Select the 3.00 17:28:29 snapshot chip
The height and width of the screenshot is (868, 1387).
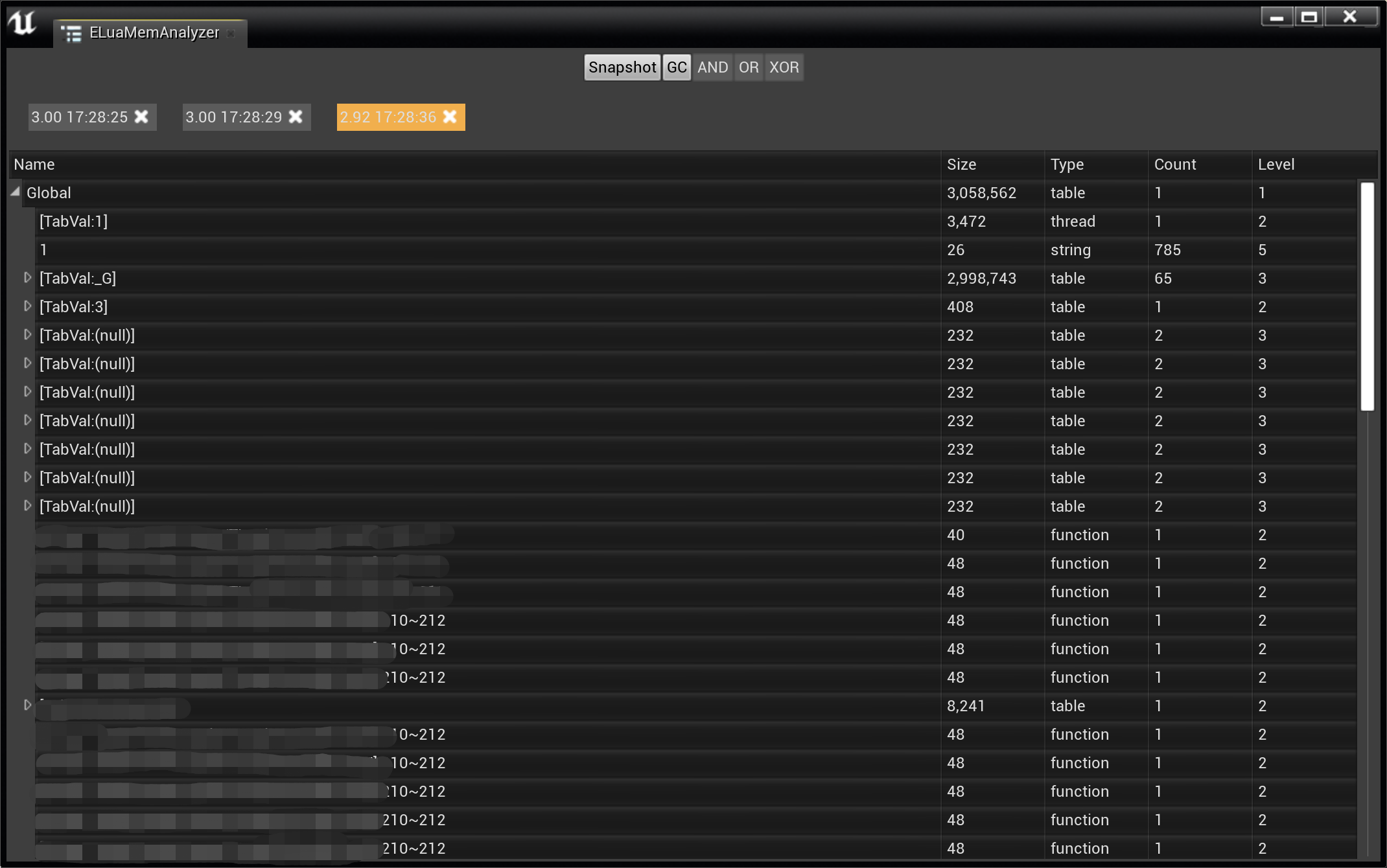coord(233,117)
